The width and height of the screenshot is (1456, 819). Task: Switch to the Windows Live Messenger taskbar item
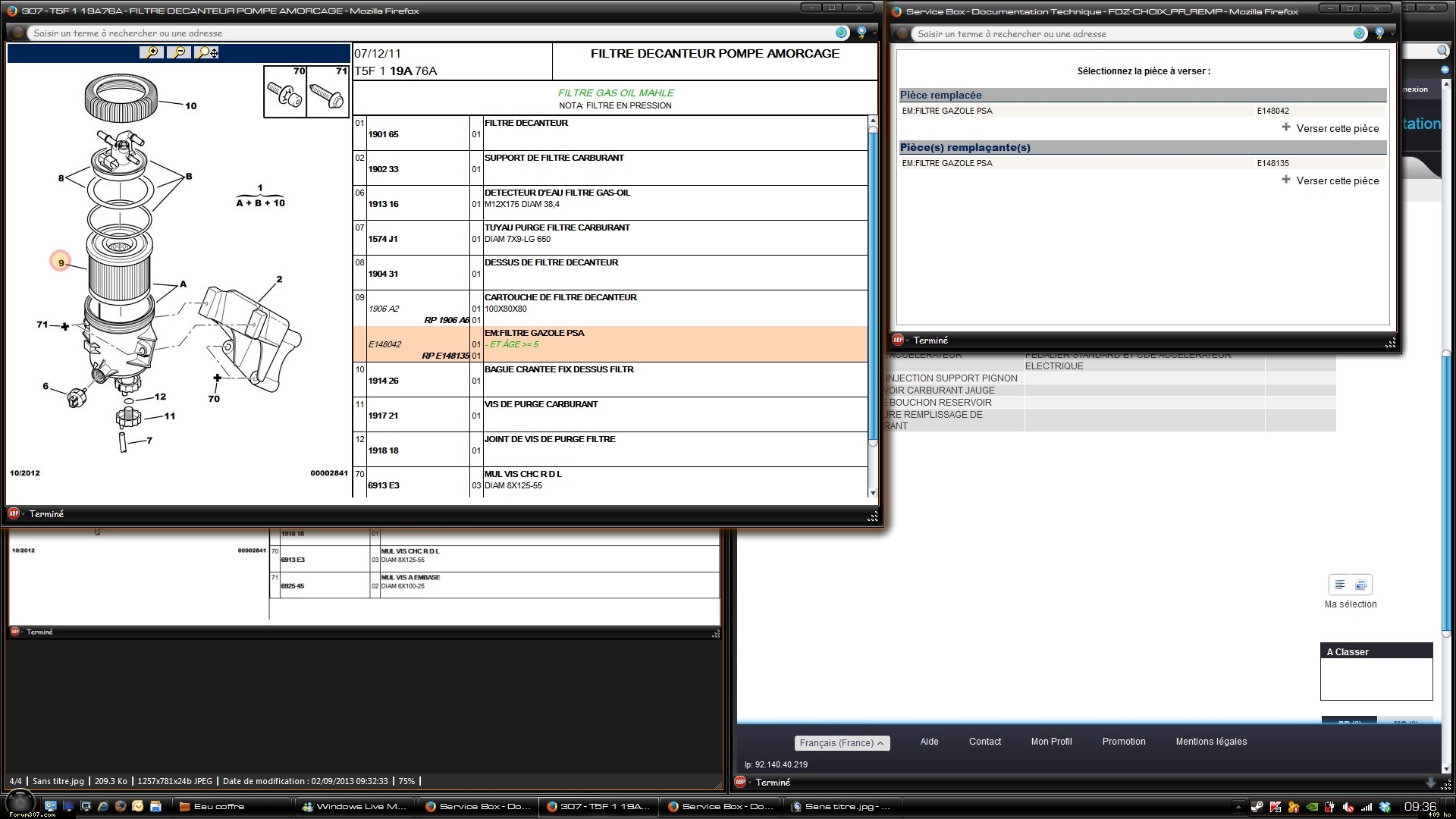355,806
